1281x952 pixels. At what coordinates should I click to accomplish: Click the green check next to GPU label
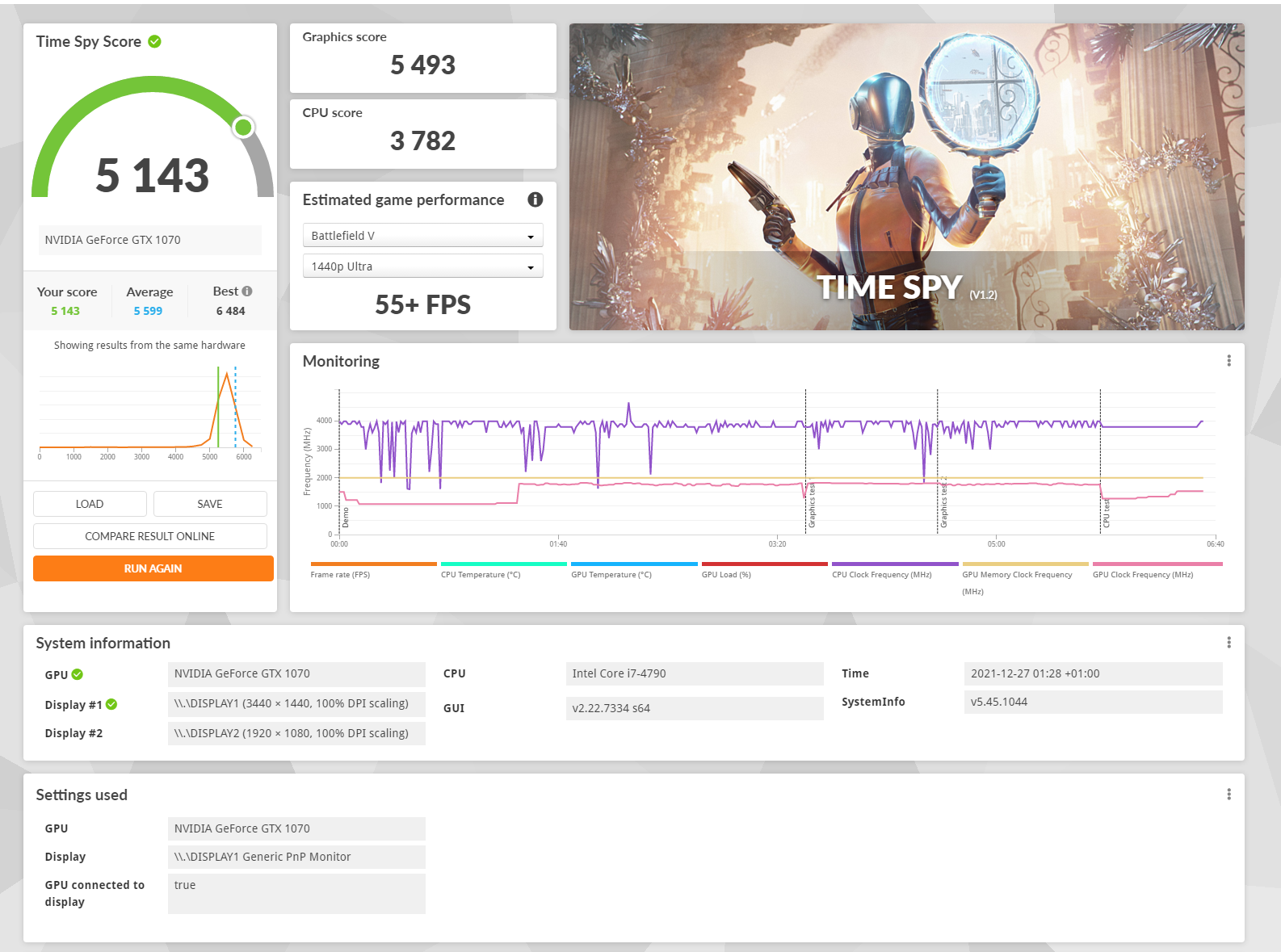click(78, 674)
